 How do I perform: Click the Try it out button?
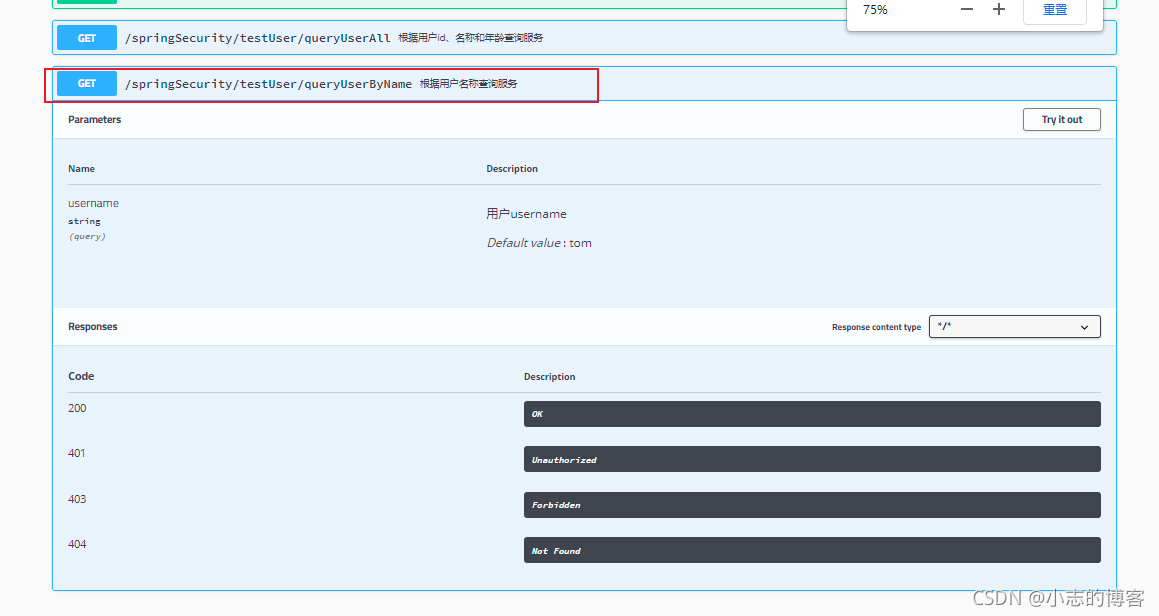pos(1061,120)
